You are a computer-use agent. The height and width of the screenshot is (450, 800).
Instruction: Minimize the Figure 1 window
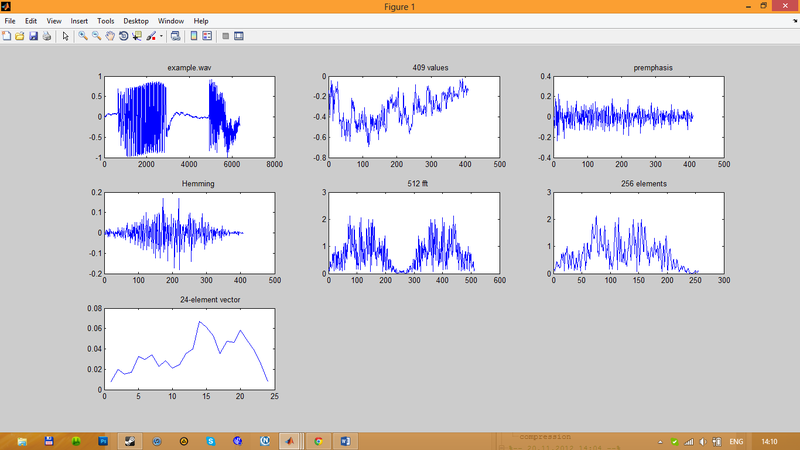tap(748, 6)
